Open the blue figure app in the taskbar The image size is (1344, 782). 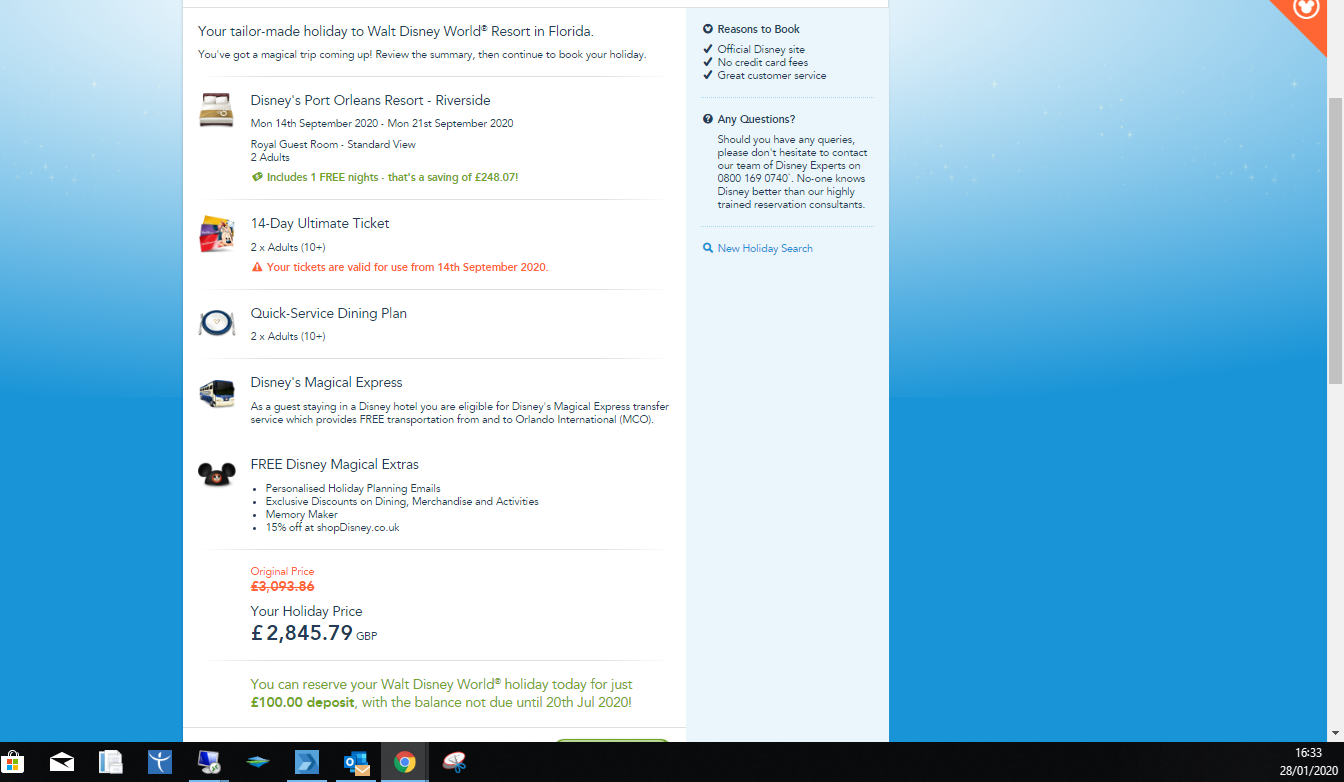pyautogui.click(x=160, y=763)
